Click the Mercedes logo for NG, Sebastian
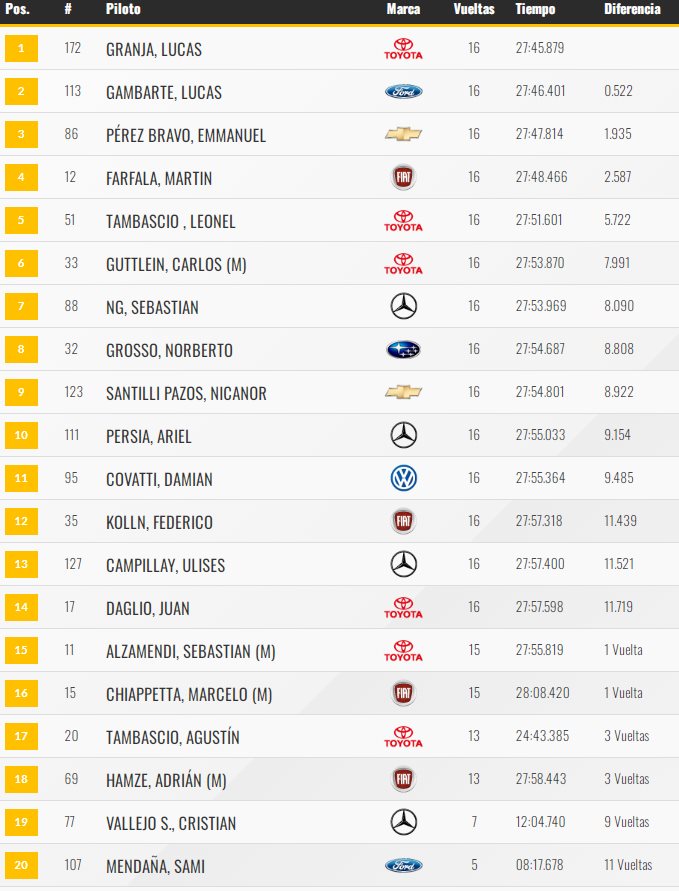The width and height of the screenshot is (679, 891). [x=403, y=306]
